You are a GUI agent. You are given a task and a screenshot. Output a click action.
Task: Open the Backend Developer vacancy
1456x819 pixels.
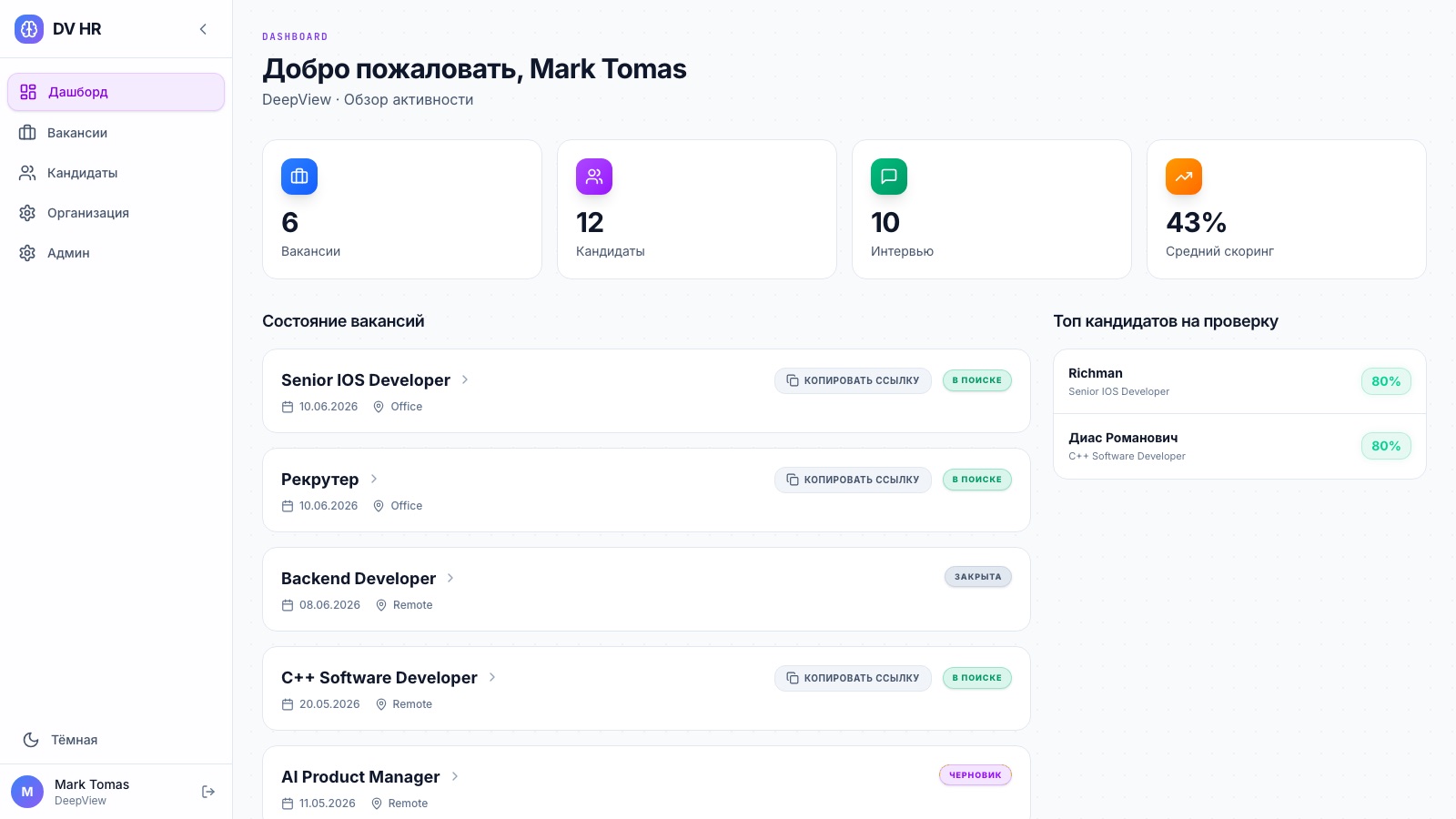point(359,579)
